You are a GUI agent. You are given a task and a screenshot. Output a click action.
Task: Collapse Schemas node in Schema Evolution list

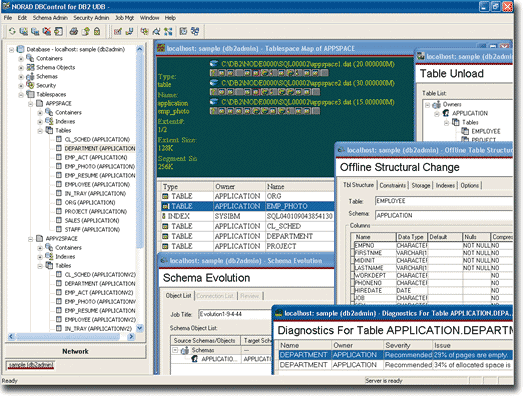pos(175,350)
